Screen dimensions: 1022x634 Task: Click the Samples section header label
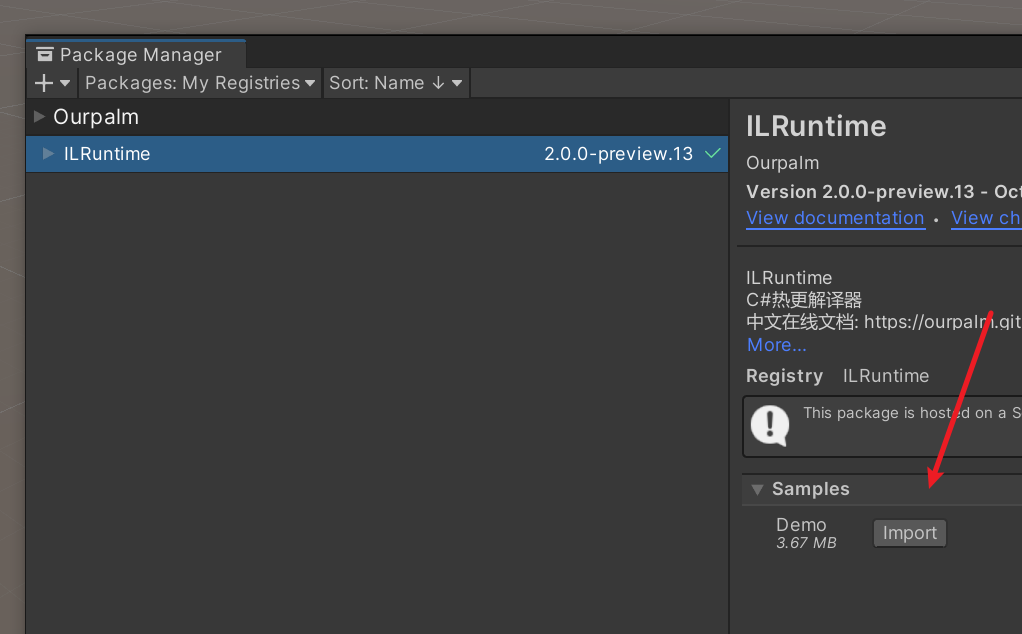pyautogui.click(x=811, y=489)
